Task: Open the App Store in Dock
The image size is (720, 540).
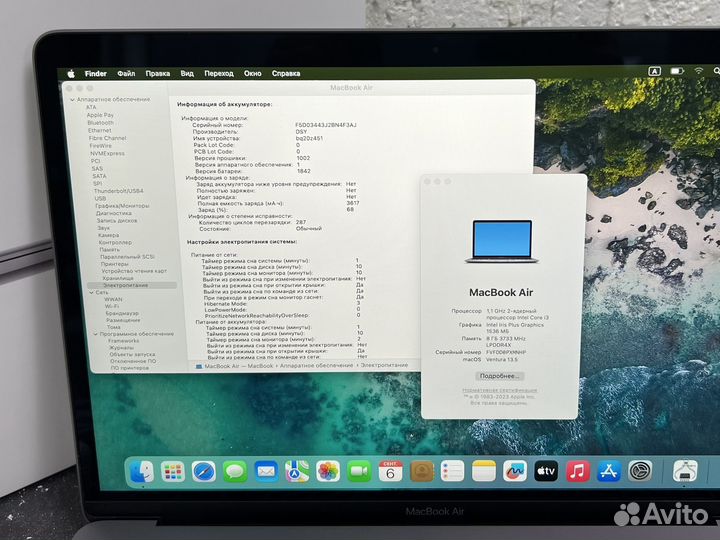Action: click(609, 472)
